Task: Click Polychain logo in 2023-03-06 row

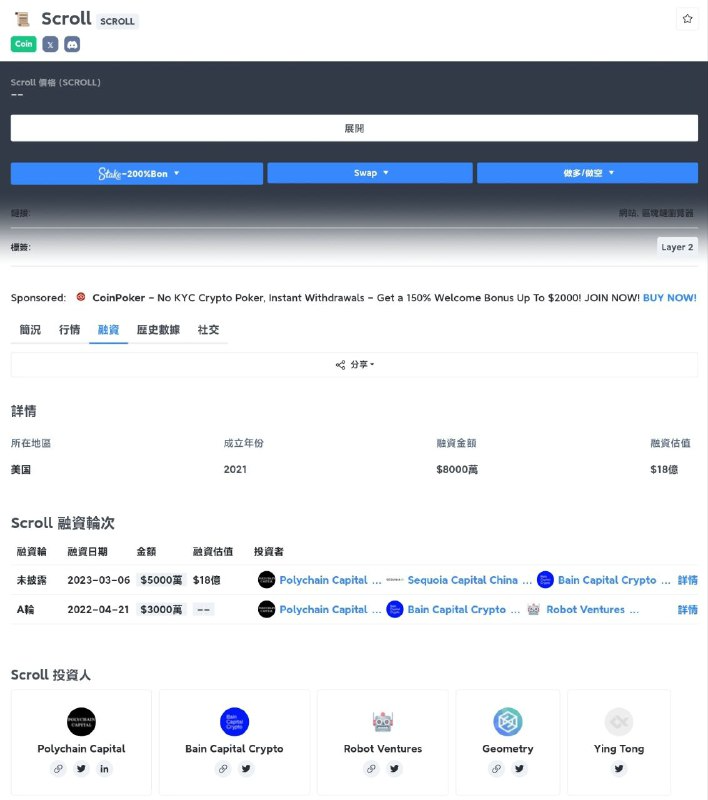Action: (x=266, y=580)
